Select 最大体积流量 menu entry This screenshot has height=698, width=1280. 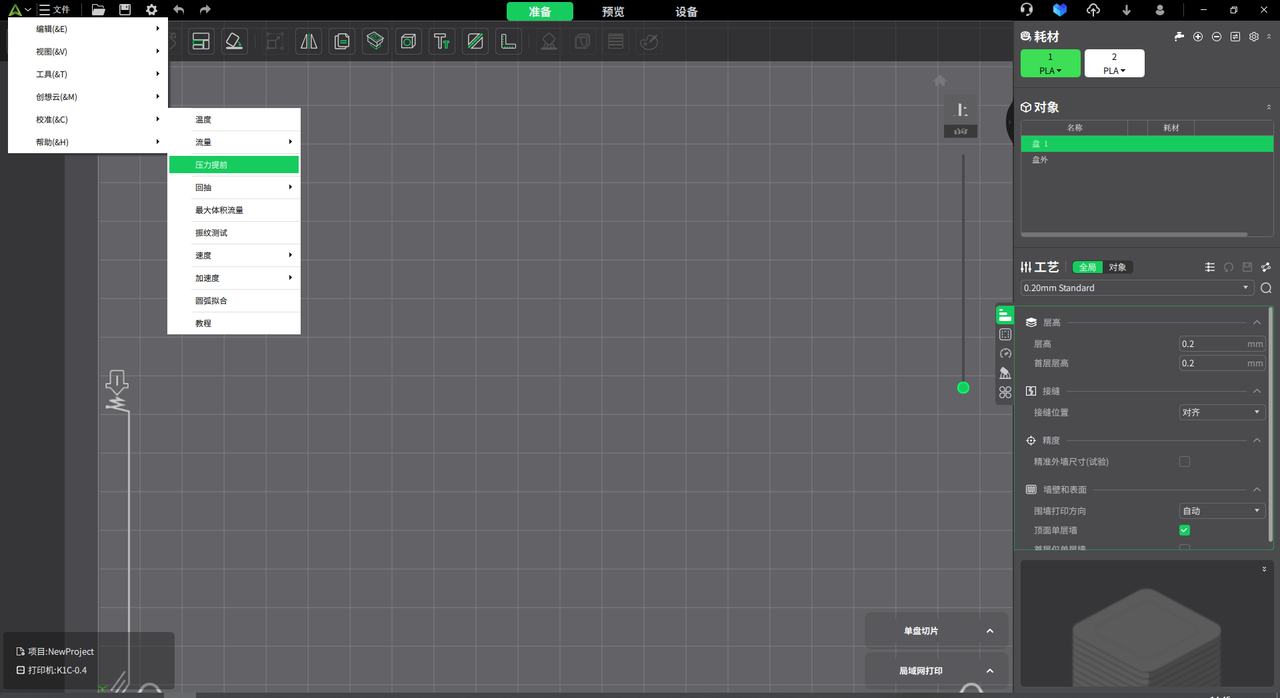tap(234, 210)
